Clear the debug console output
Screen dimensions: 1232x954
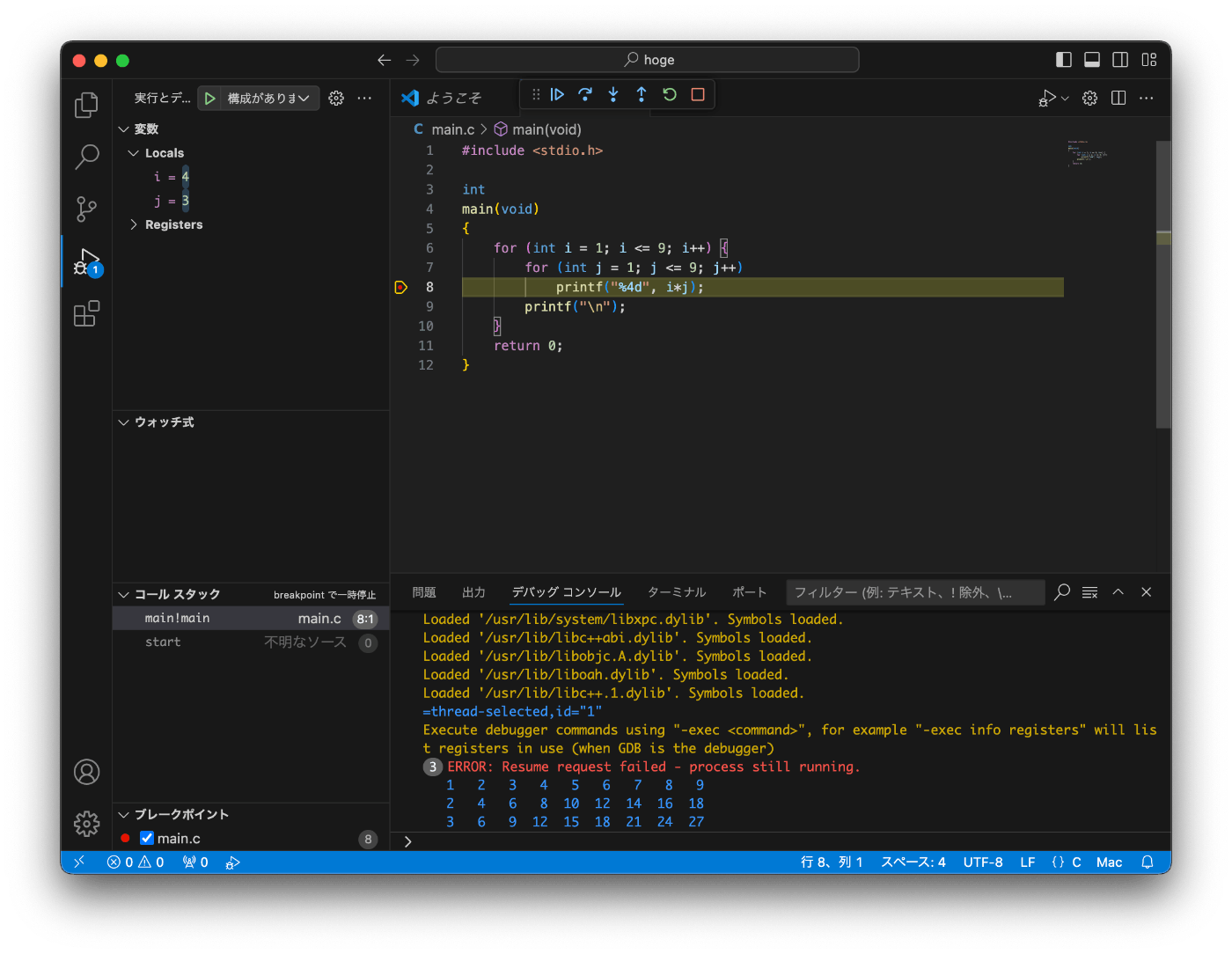tap(1090, 592)
